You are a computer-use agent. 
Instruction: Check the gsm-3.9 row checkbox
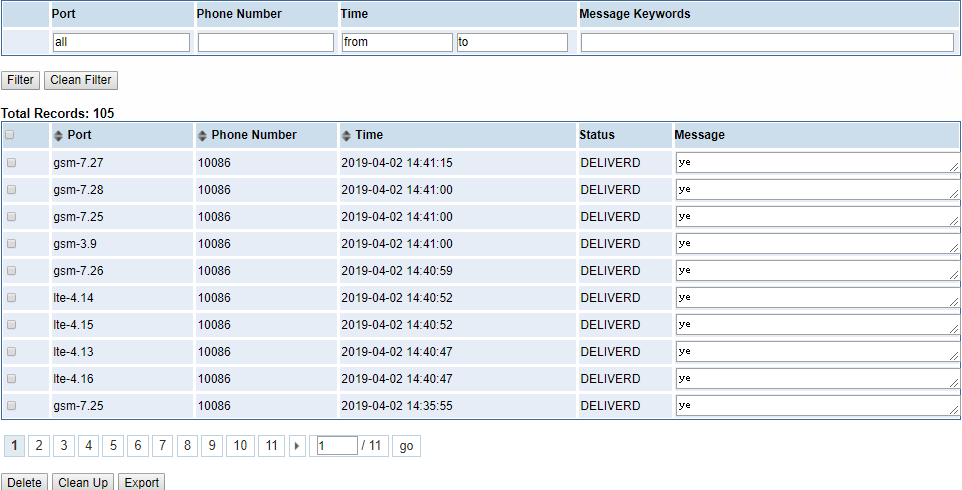tap(11, 243)
